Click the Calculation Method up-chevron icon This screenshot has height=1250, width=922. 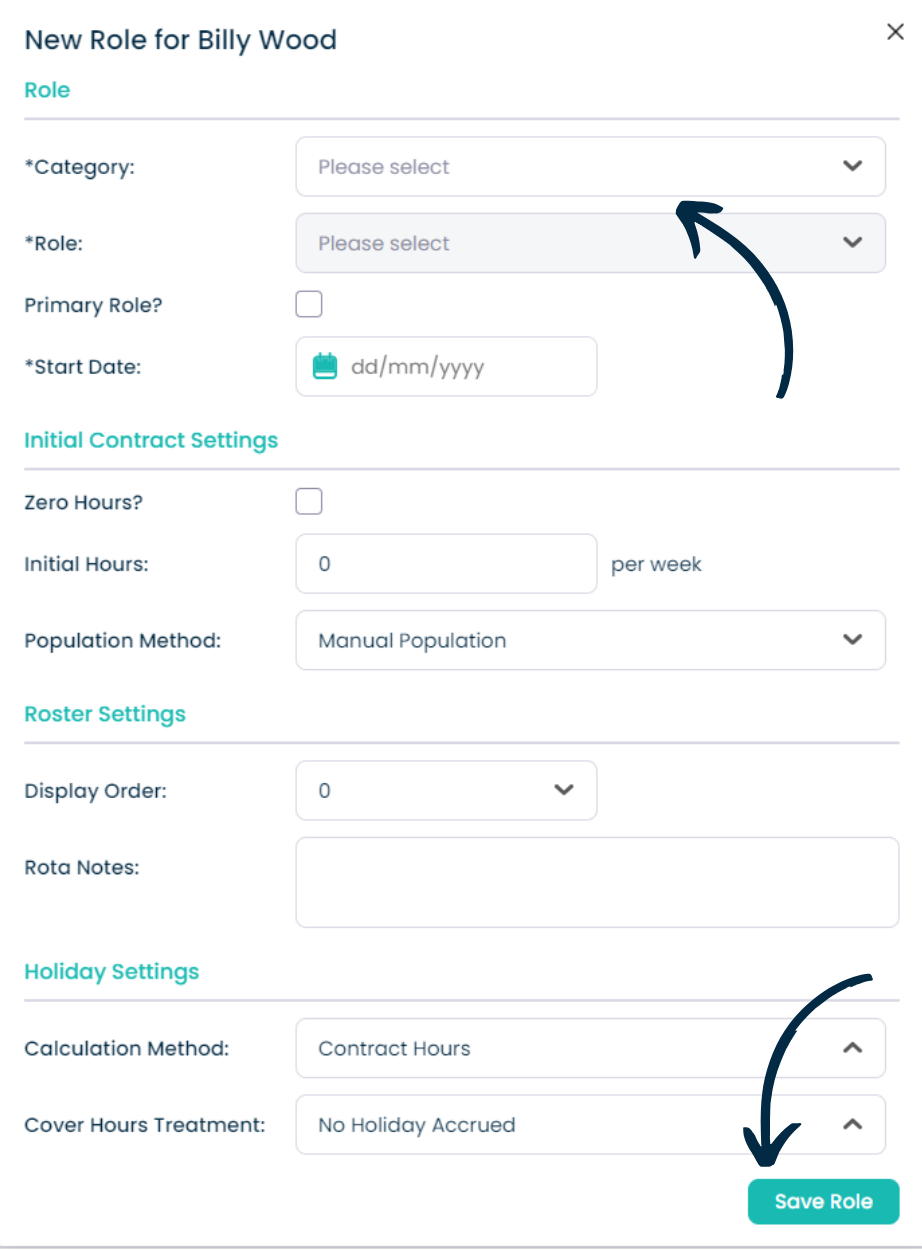coord(852,1048)
